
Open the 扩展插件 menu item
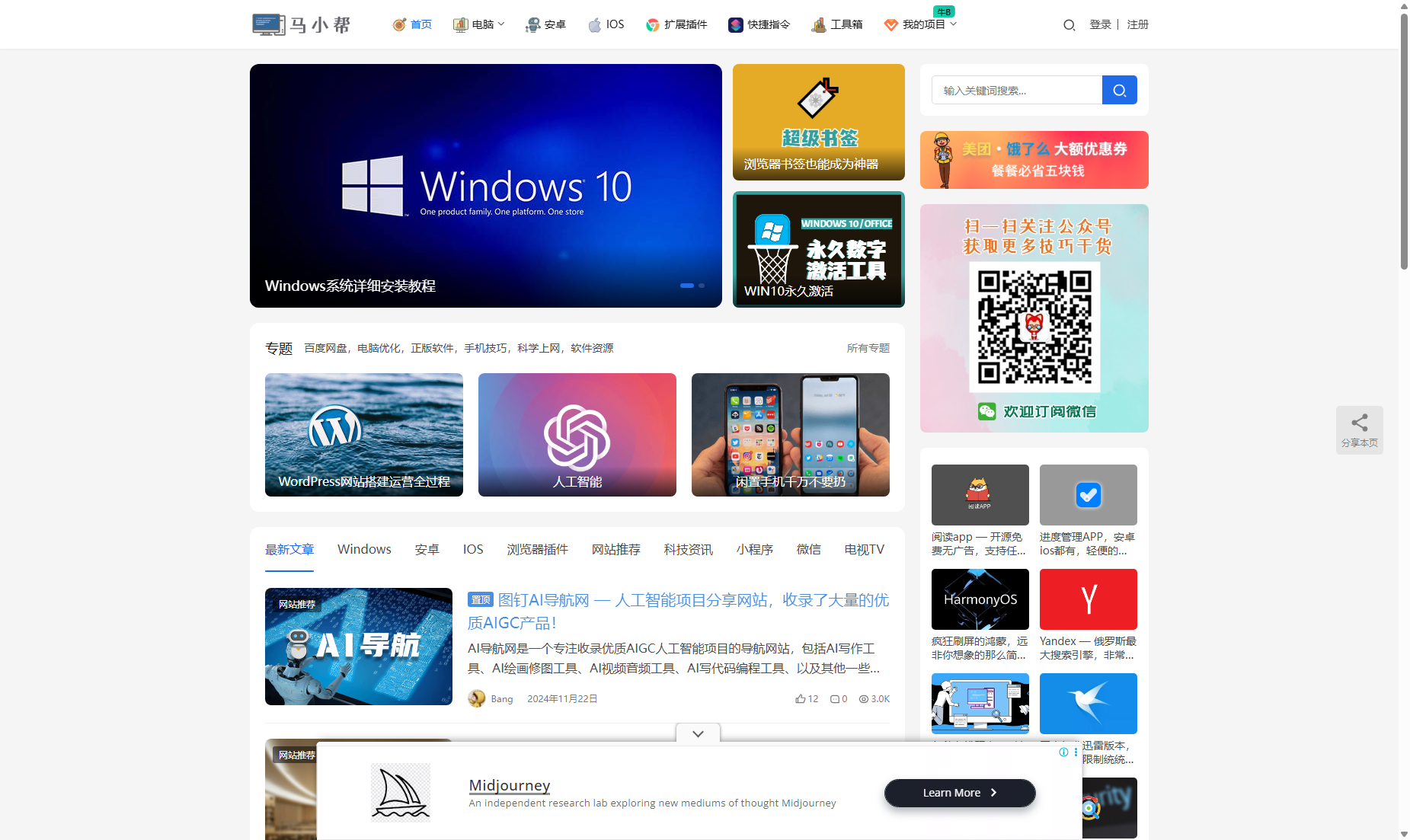pyautogui.click(x=676, y=24)
